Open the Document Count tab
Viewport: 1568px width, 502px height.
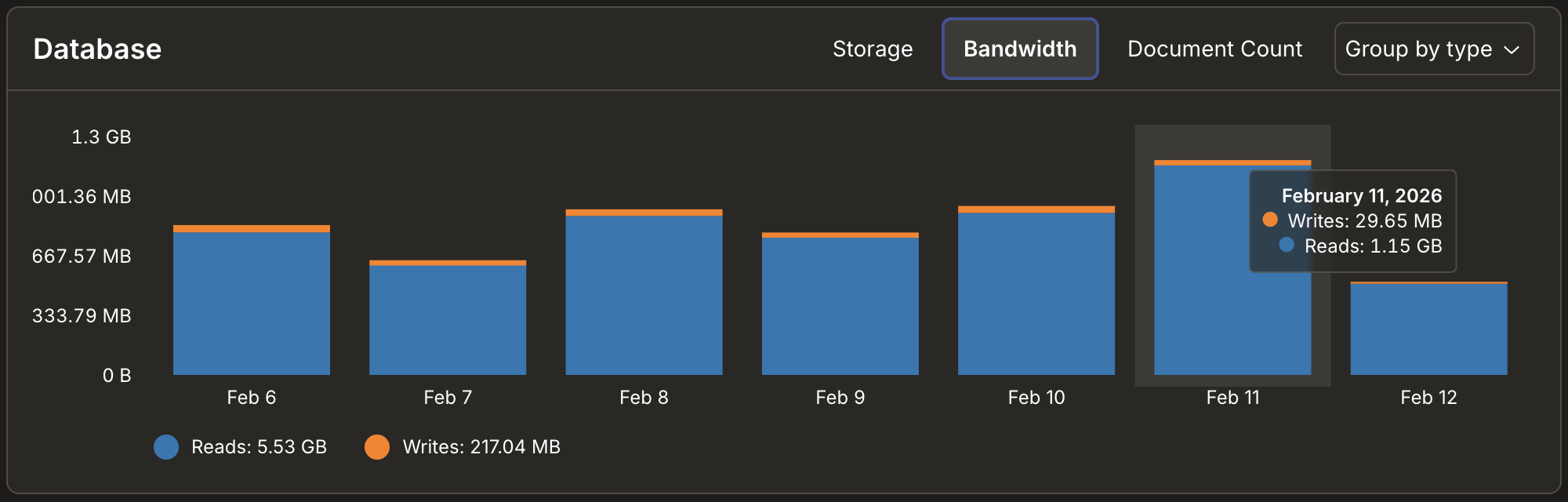1214,49
